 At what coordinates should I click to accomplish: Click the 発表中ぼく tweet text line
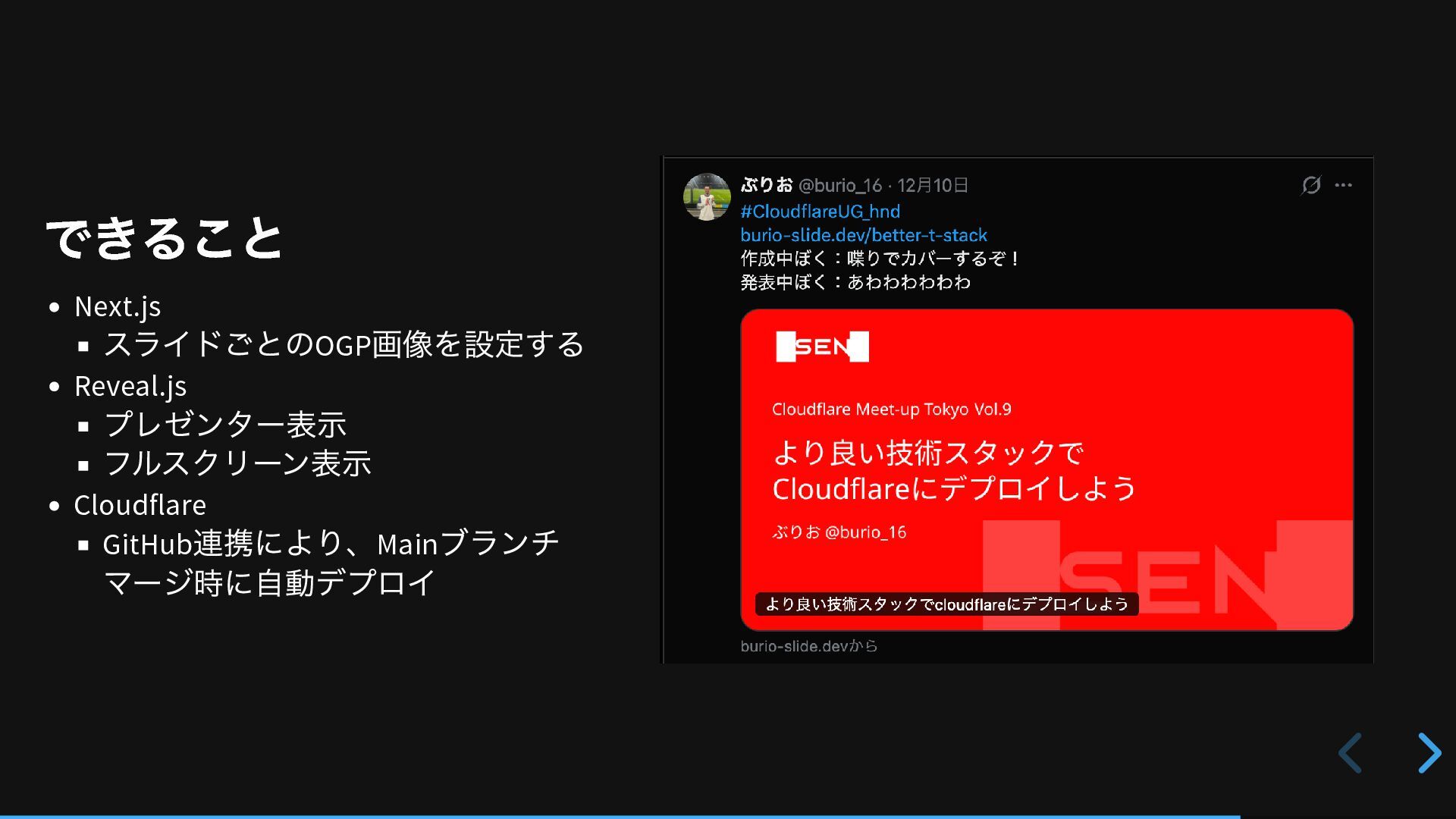[855, 282]
